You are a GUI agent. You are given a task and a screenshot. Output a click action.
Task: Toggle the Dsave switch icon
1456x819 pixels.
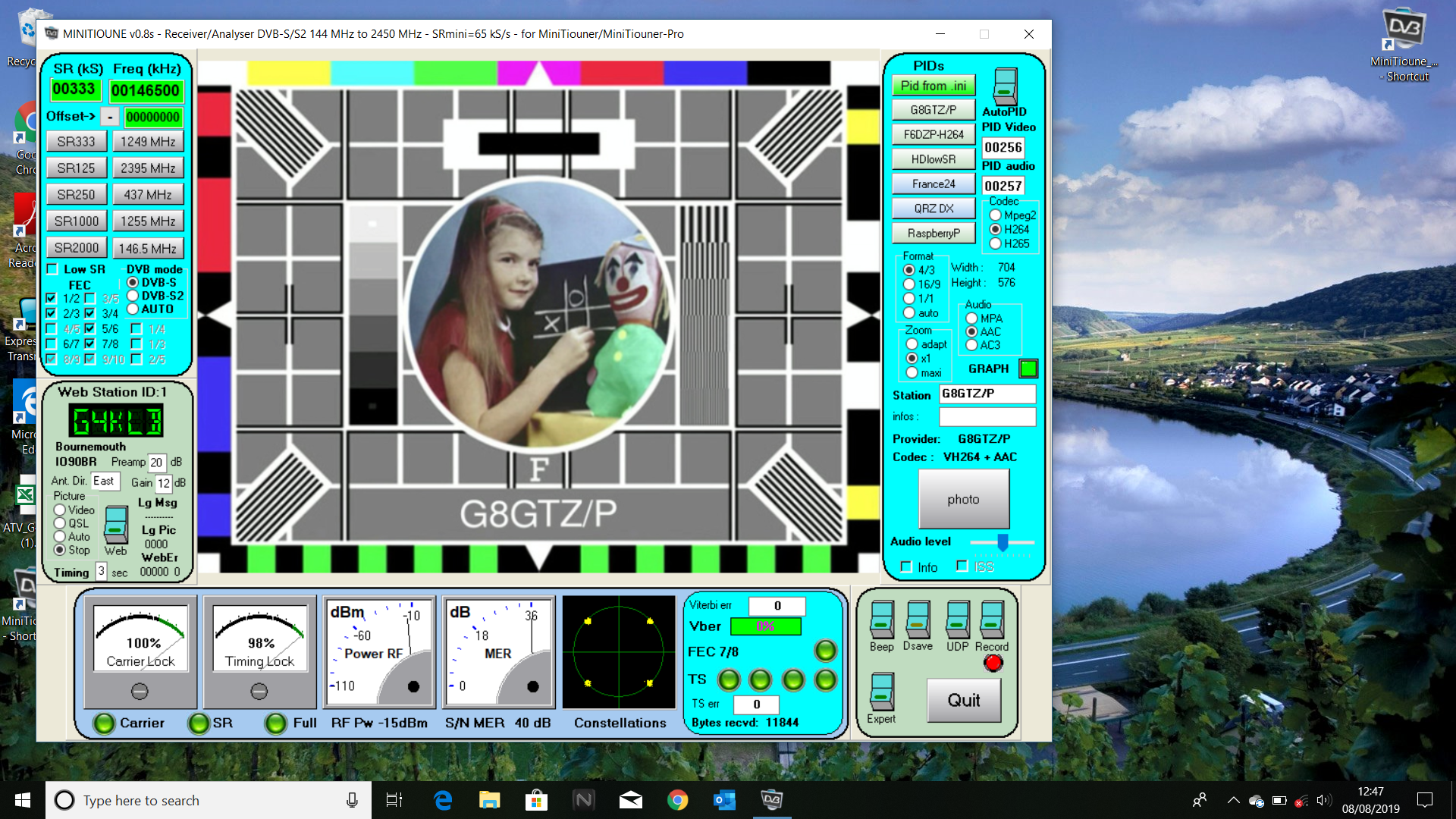point(919,622)
